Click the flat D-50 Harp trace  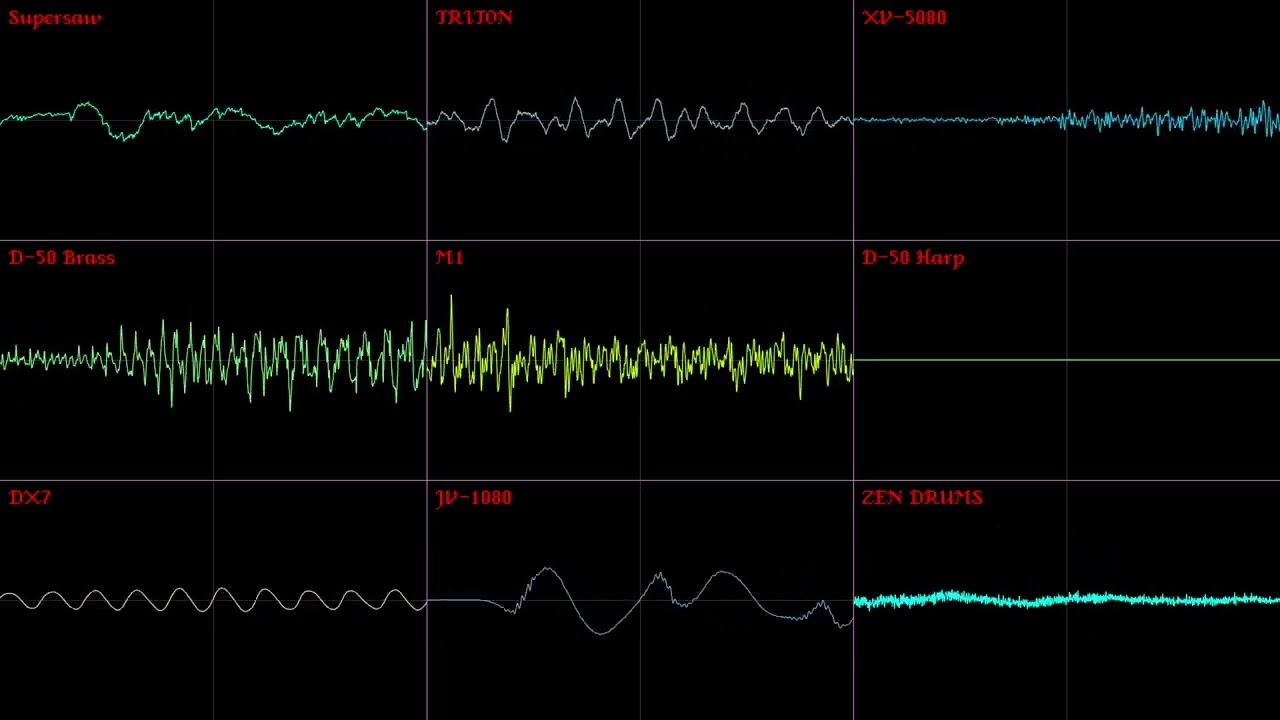pos(1067,360)
